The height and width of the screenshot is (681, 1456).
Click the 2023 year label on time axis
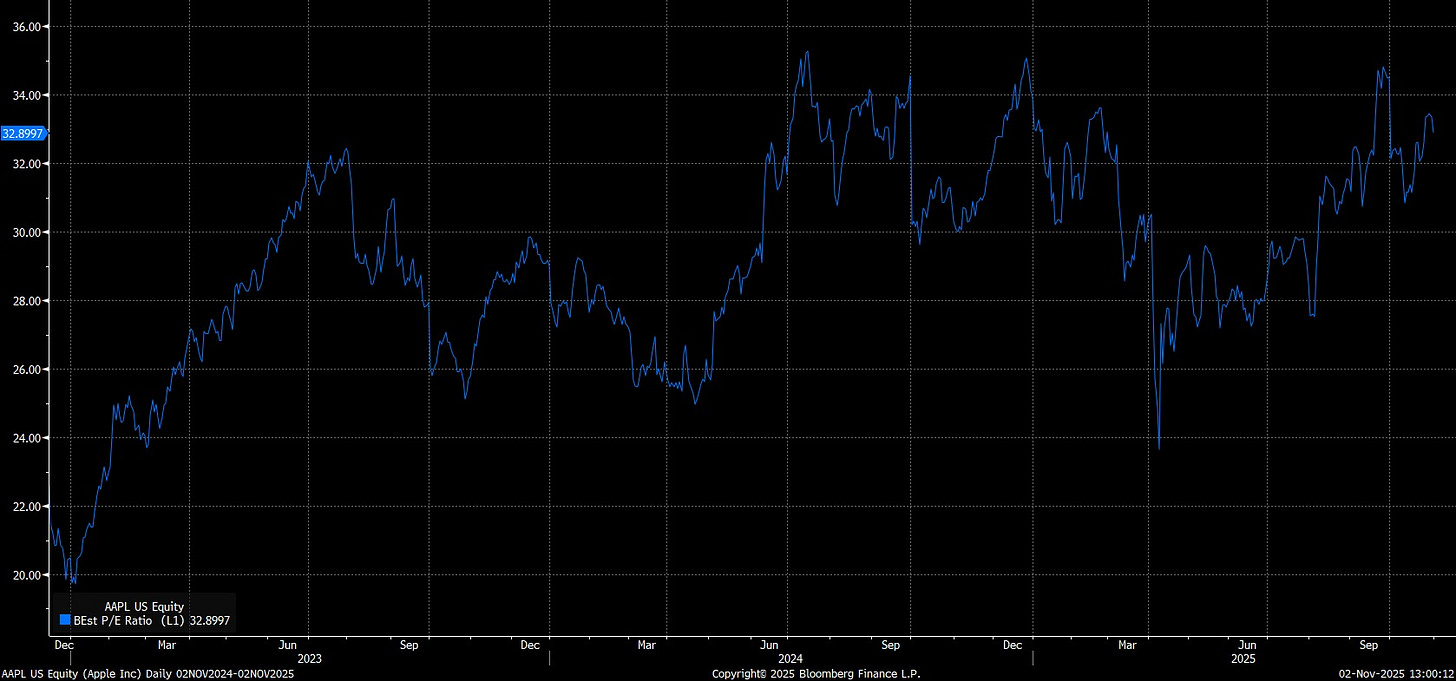click(310, 658)
